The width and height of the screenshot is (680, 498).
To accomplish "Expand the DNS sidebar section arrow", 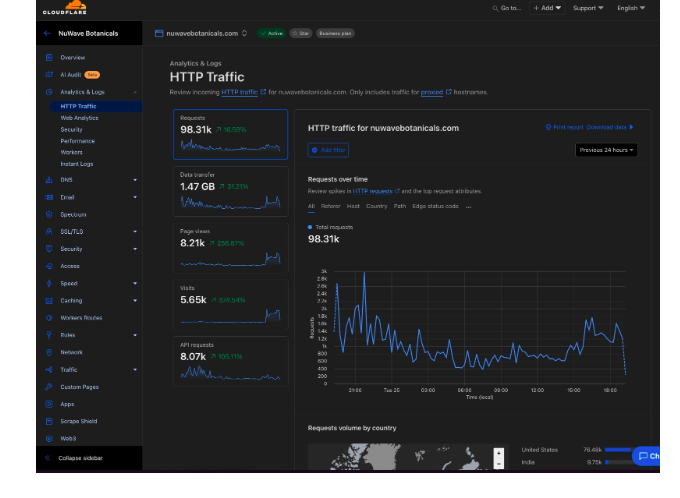I will coord(135,180).
